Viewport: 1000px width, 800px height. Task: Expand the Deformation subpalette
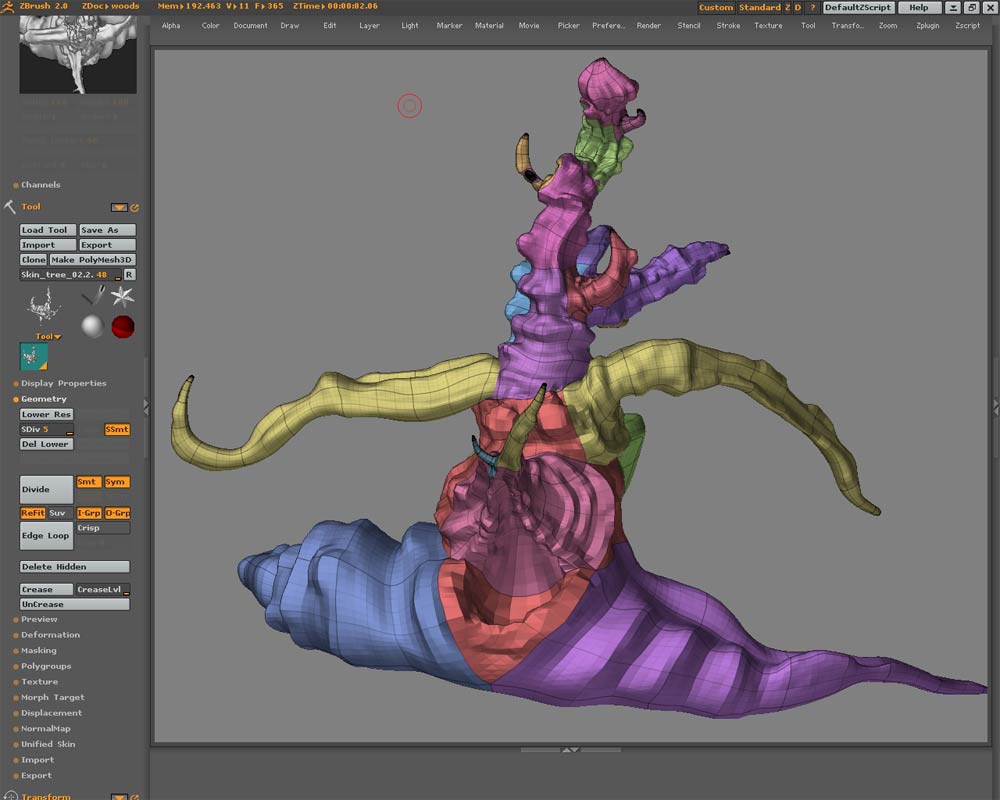(50, 635)
